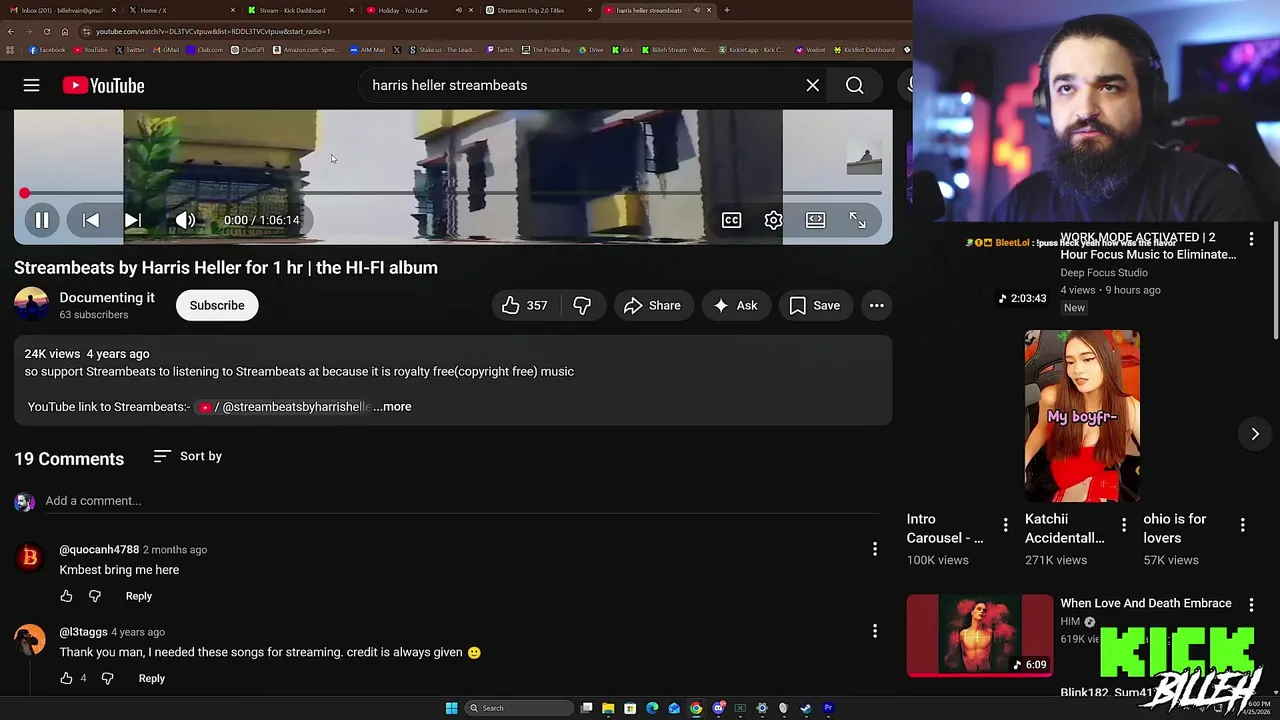Dislike @quocanh4788's comment

pos(95,596)
